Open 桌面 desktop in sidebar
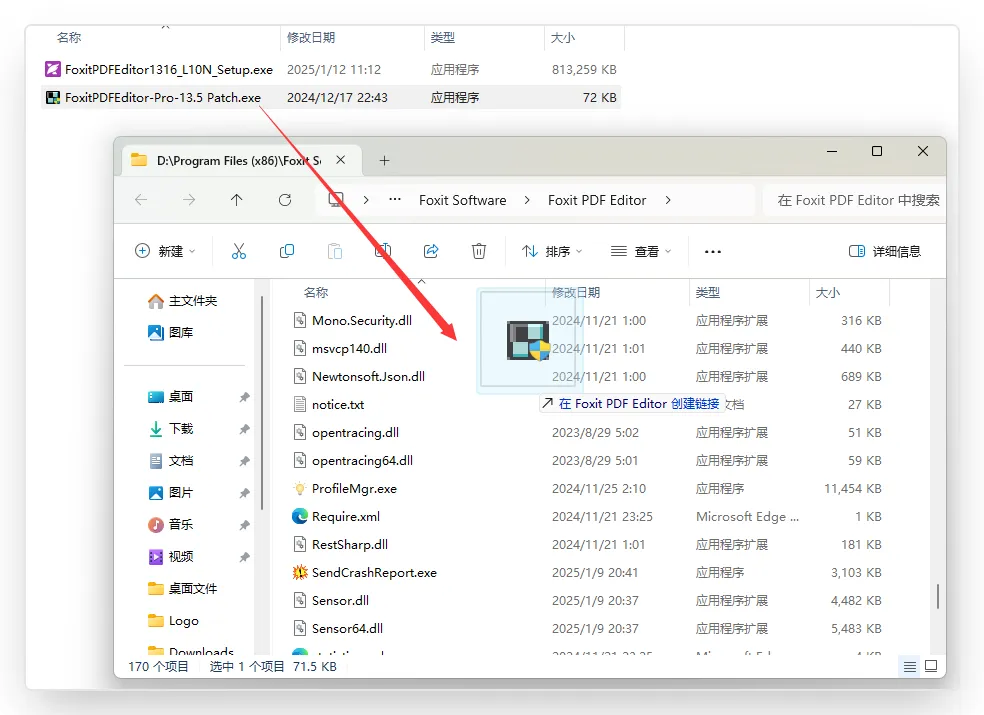 (170, 397)
